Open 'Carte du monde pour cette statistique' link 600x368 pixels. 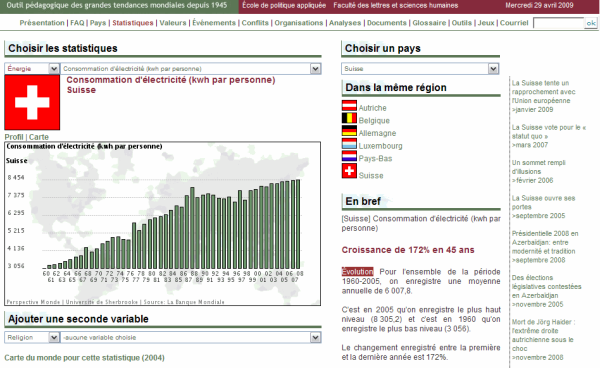click(84, 358)
